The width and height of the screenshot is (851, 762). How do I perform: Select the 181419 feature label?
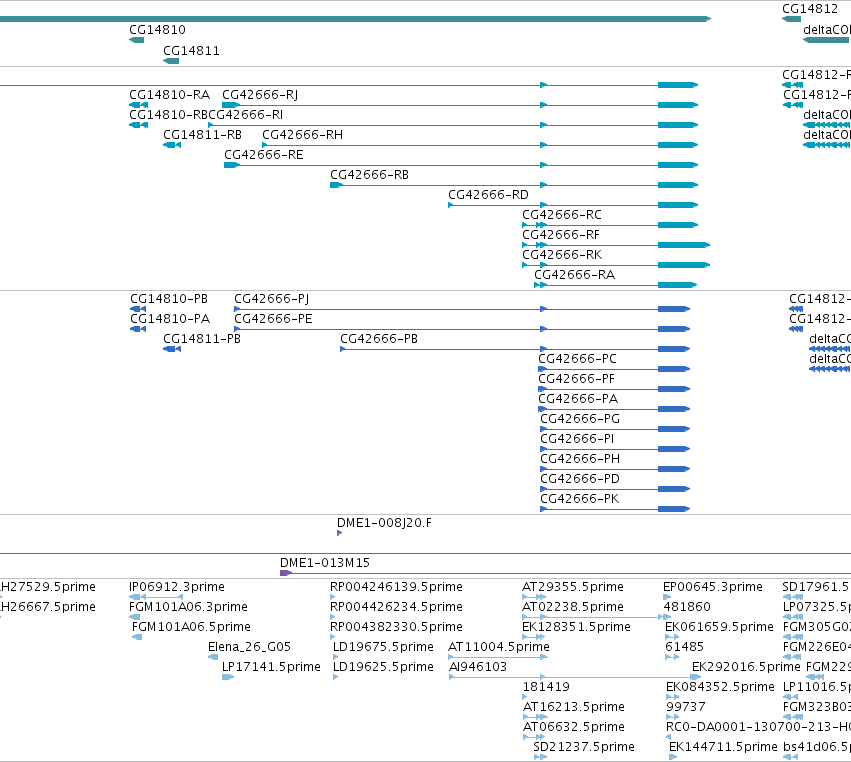pyautogui.click(x=546, y=688)
